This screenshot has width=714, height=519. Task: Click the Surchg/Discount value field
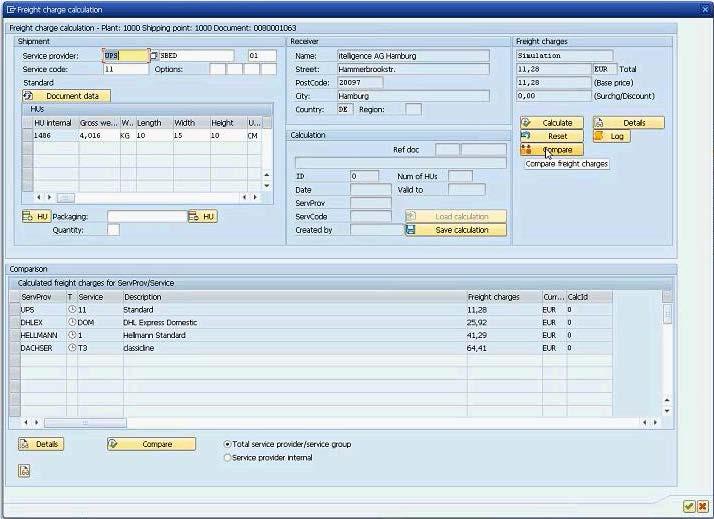(554, 96)
